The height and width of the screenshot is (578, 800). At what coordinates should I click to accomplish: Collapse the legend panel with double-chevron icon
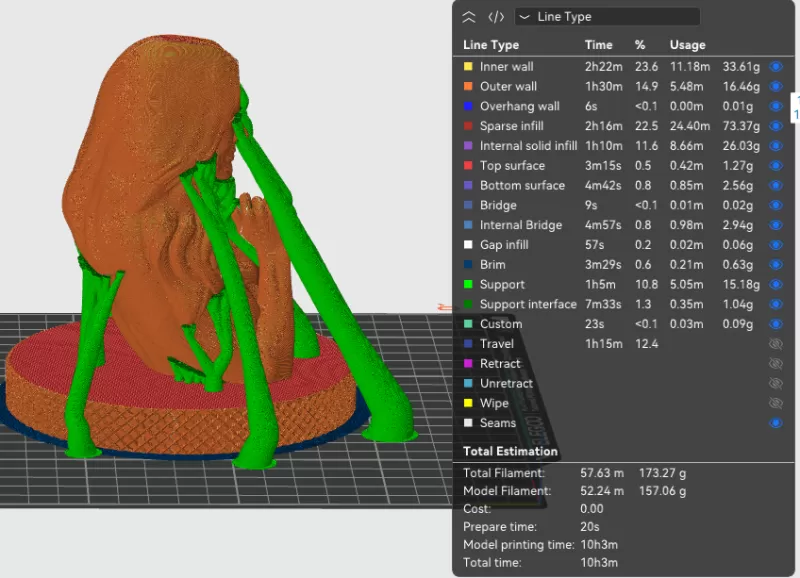tap(469, 17)
